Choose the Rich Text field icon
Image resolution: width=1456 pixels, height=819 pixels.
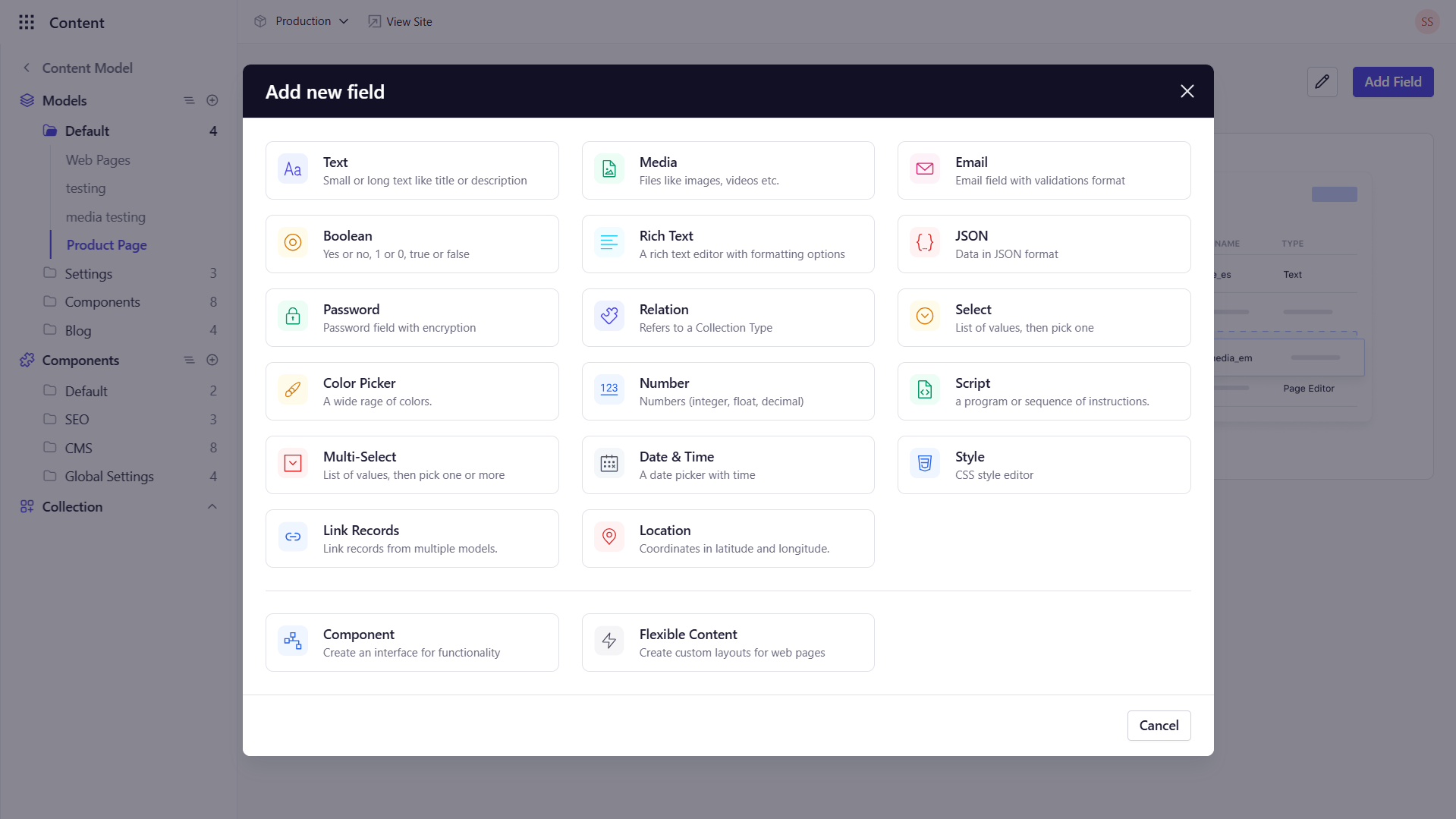[x=609, y=243]
